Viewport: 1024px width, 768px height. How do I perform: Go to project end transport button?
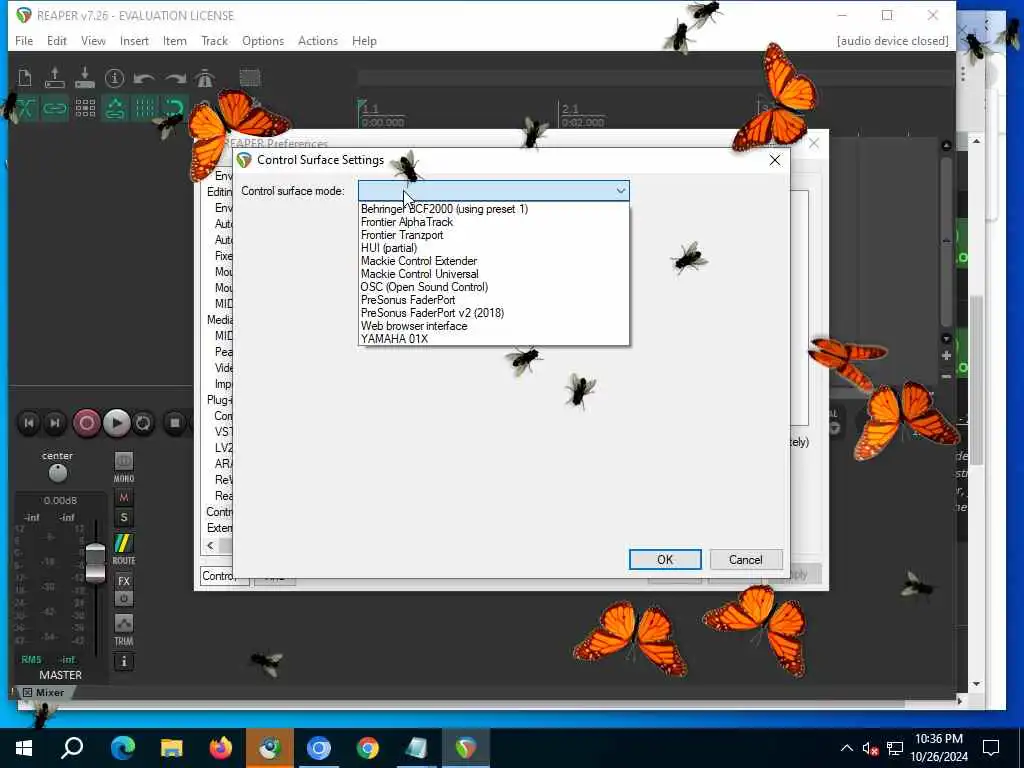pos(56,423)
